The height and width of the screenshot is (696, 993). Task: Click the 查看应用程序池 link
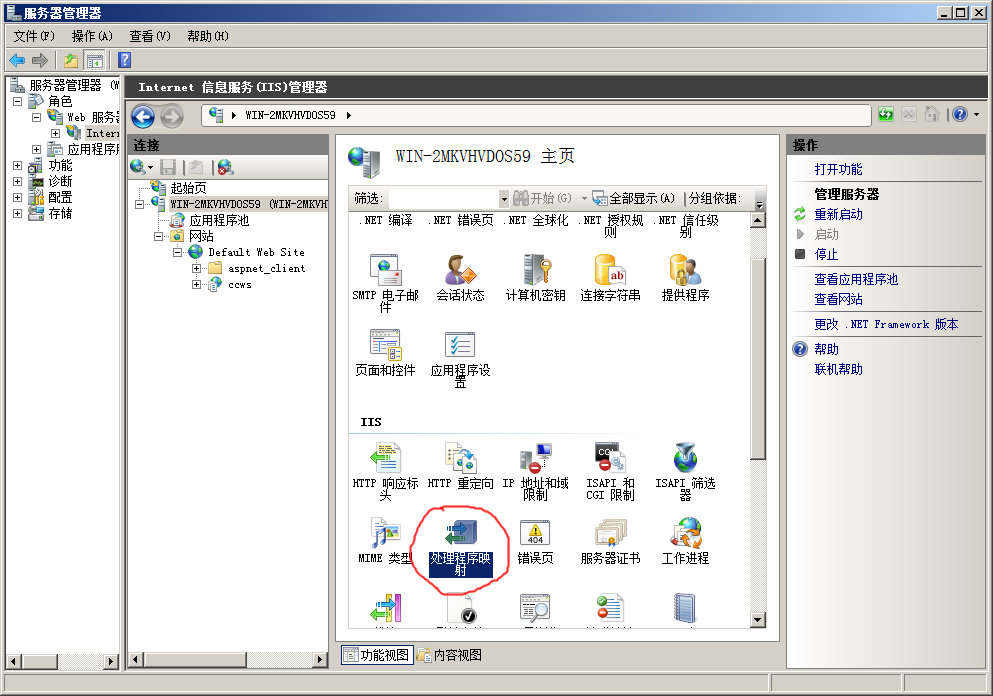pyautogui.click(x=856, y=279)
